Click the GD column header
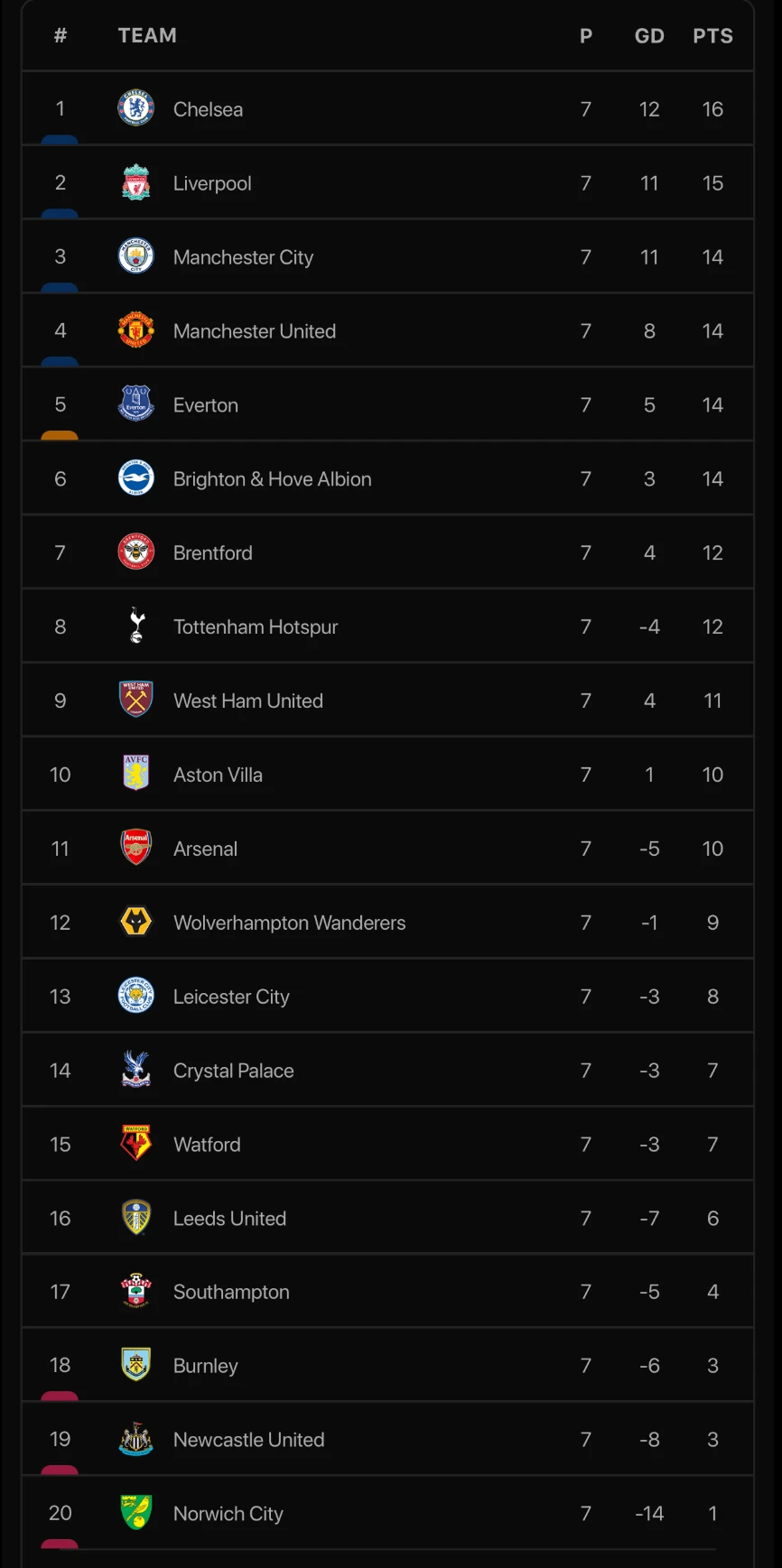The image size is (782, 1568). (649, 36)
